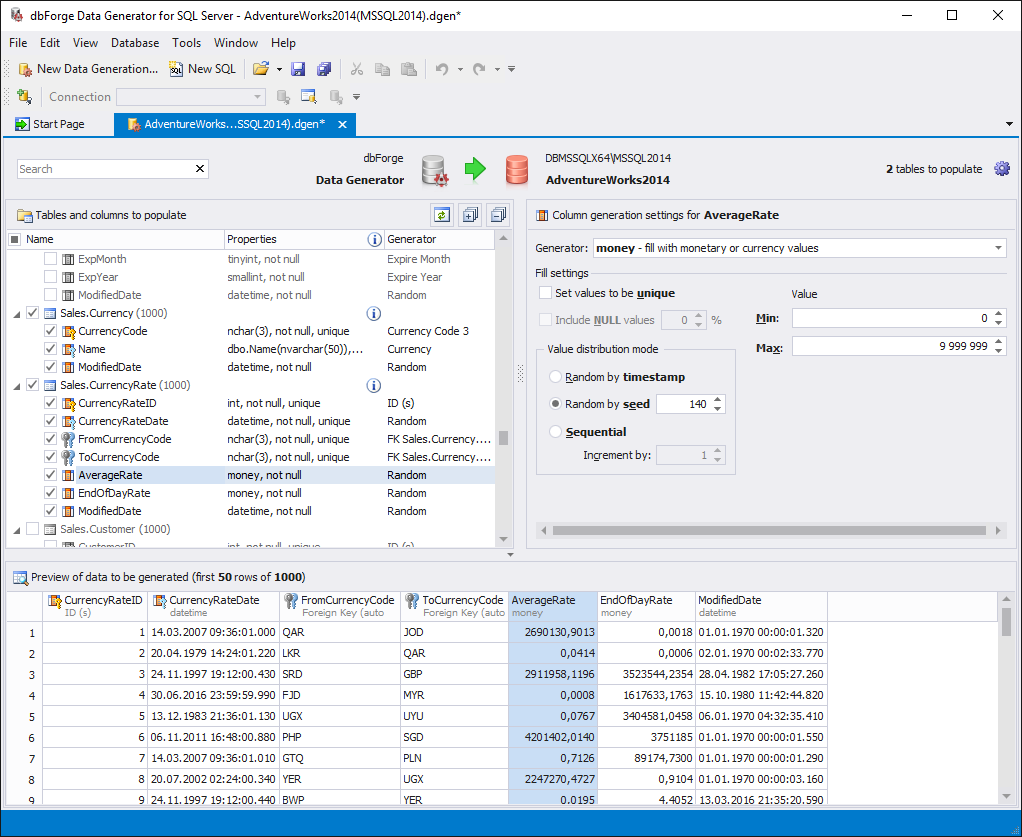The image size is (1022, 837).
Task: Uncheck the AverageRate column checkbox
Action: click(x=50, y=475)
